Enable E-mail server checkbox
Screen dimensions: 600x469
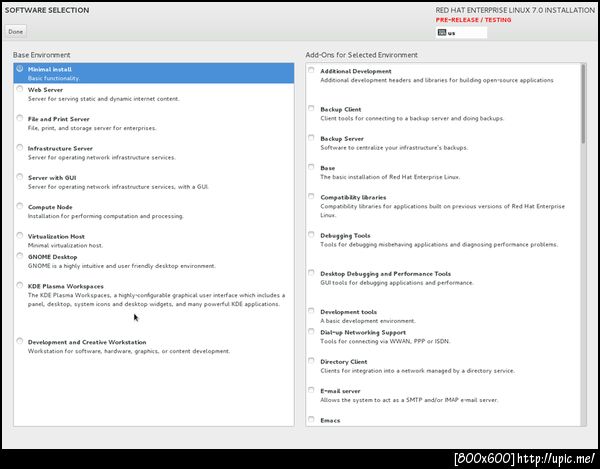pyautogui.click(x=311, y=390)
